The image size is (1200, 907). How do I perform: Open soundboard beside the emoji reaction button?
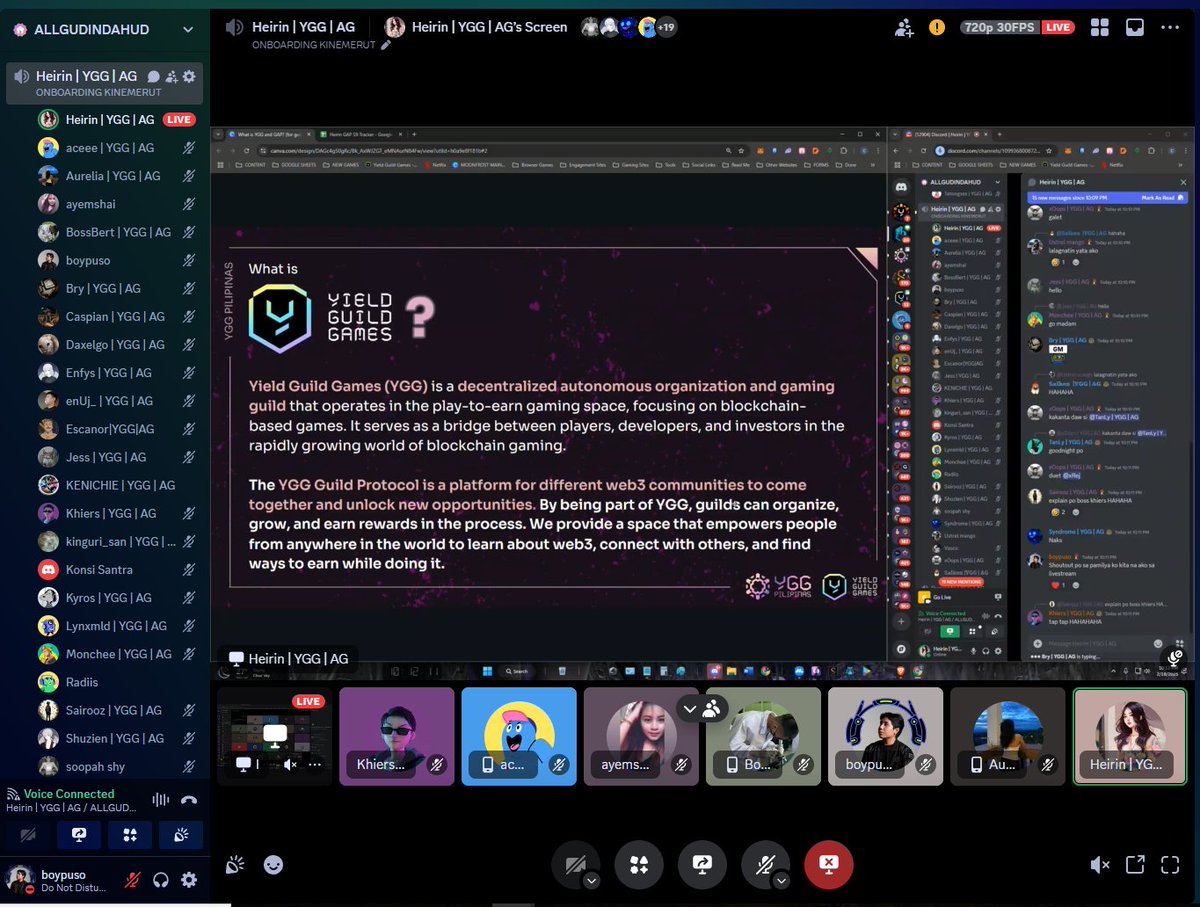pos(235,865)
